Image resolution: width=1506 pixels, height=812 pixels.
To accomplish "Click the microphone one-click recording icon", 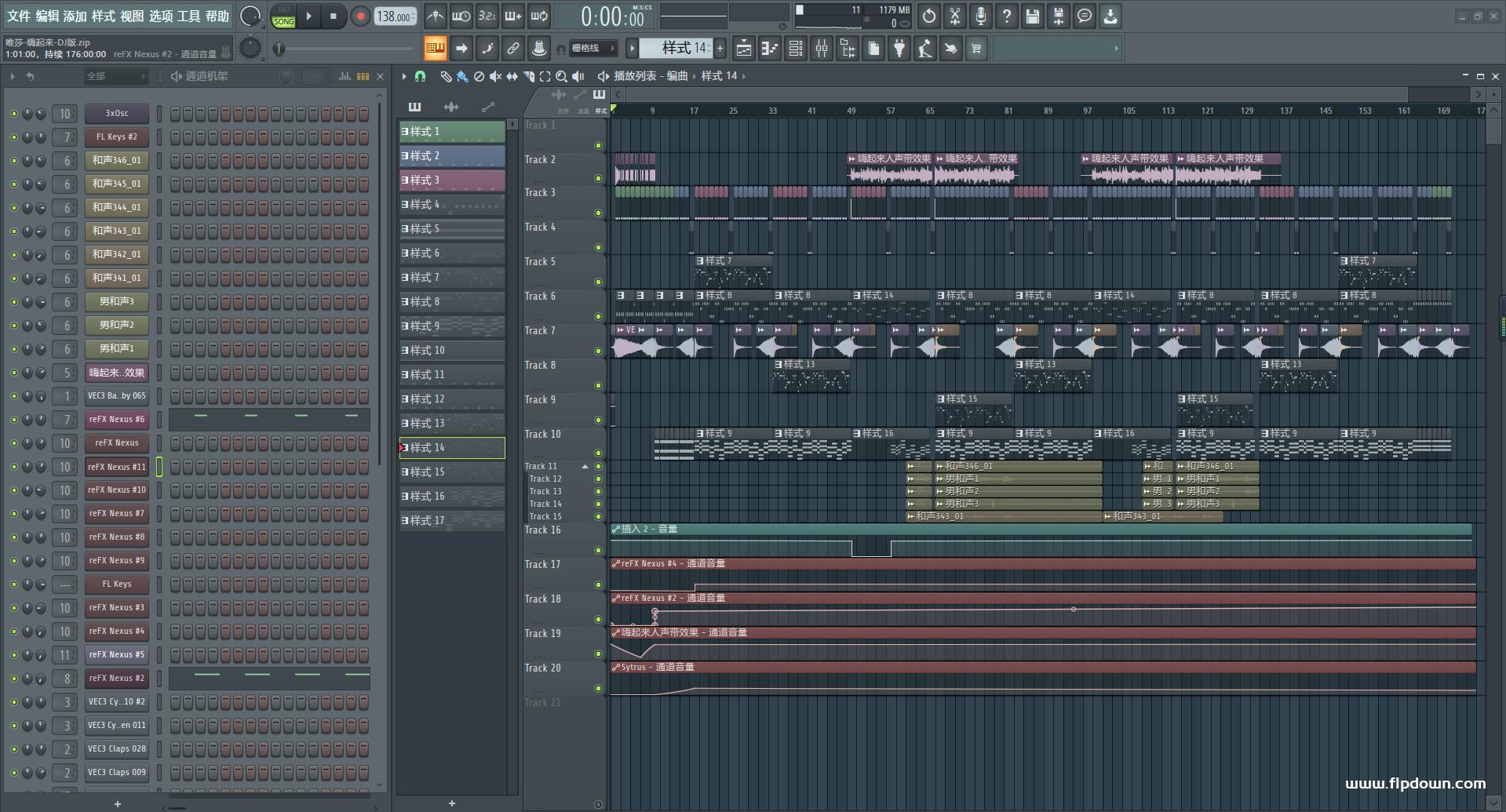I will (x=981, y=16).
